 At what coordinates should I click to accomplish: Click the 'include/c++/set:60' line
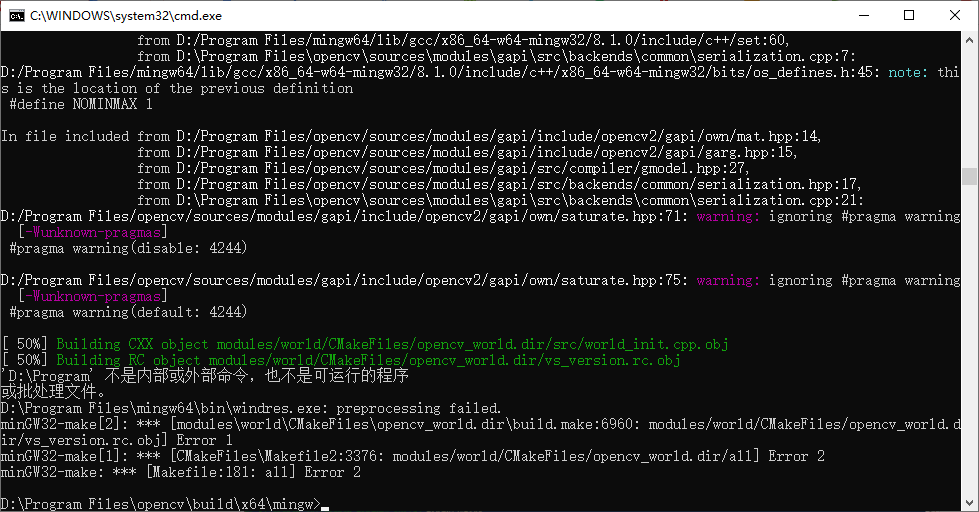pos(463,41)
